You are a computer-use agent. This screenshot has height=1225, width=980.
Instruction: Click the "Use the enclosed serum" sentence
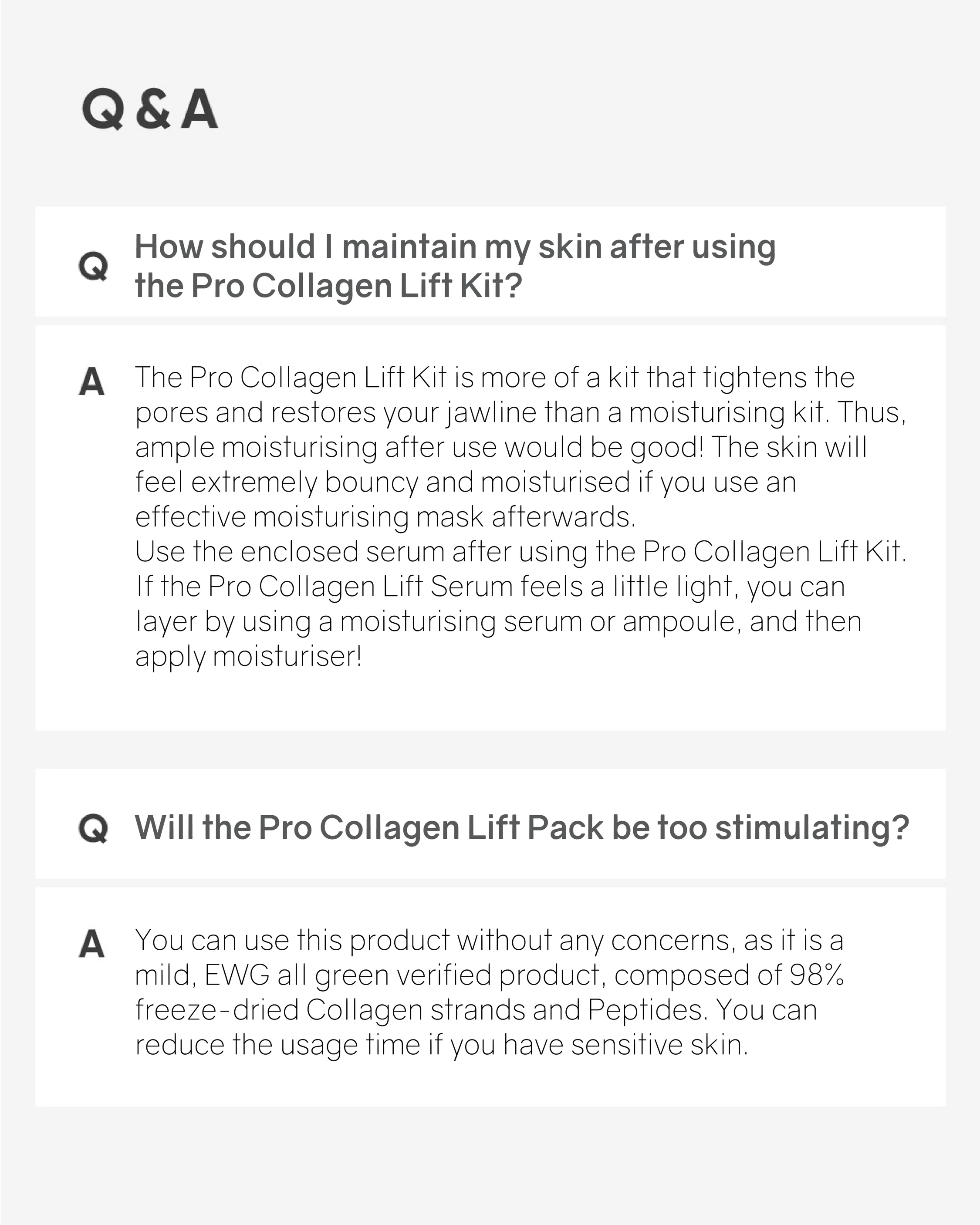point(520,552)
